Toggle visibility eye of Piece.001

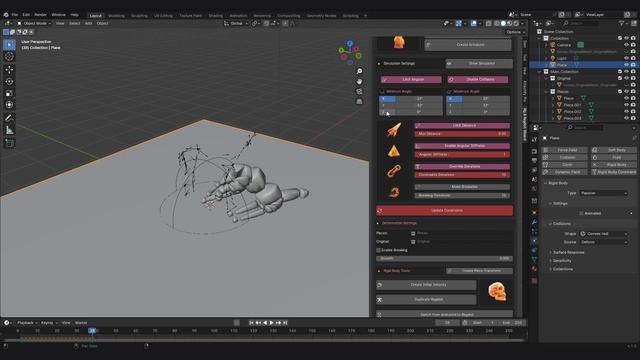click(626, 105)
